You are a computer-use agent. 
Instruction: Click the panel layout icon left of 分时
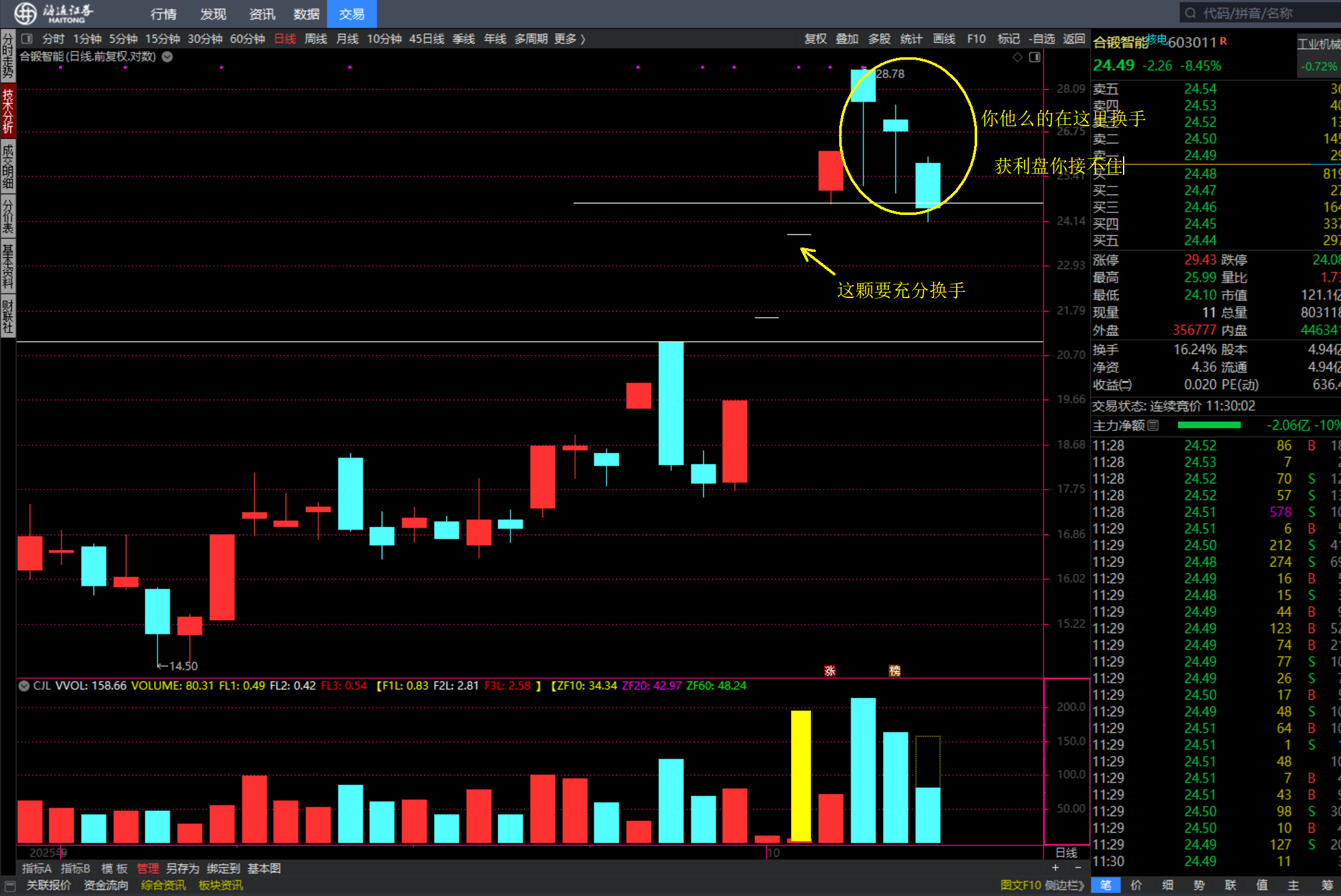[26, 39]
